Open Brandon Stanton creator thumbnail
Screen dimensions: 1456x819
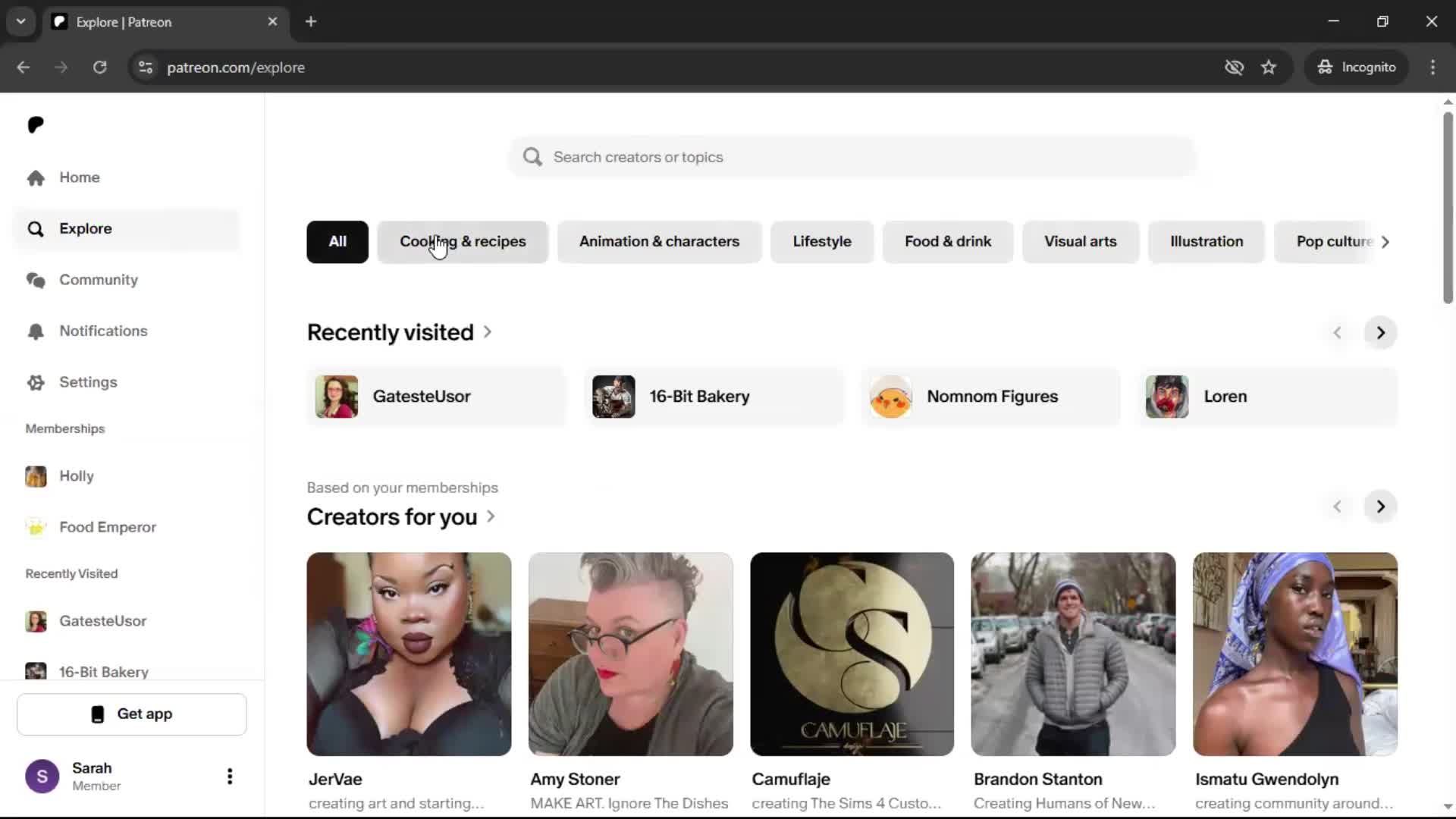click(x=1074, y=654)
